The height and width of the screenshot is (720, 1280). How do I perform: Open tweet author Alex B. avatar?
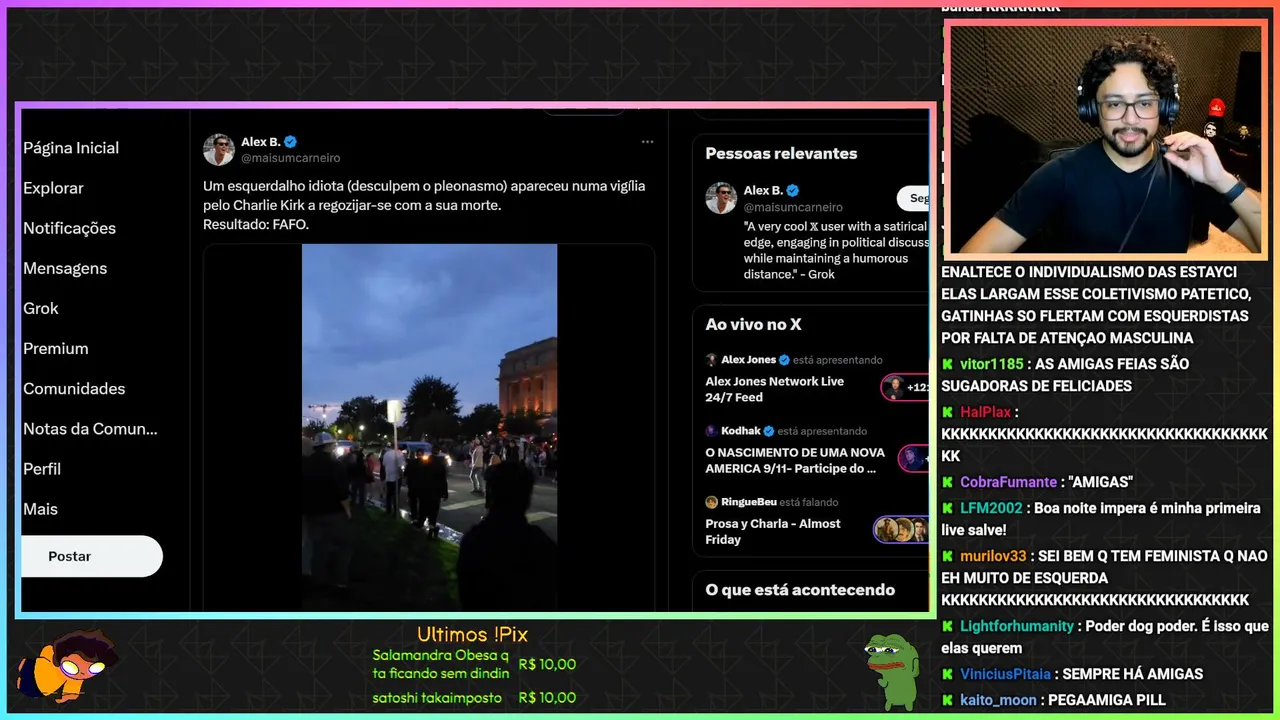tap(219, 150)
